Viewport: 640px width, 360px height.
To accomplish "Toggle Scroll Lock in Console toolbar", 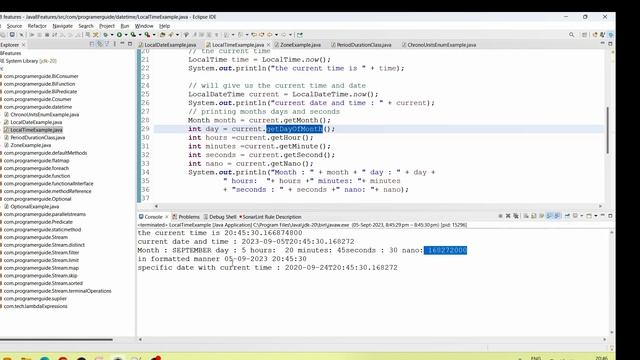I will coord(533,216).
